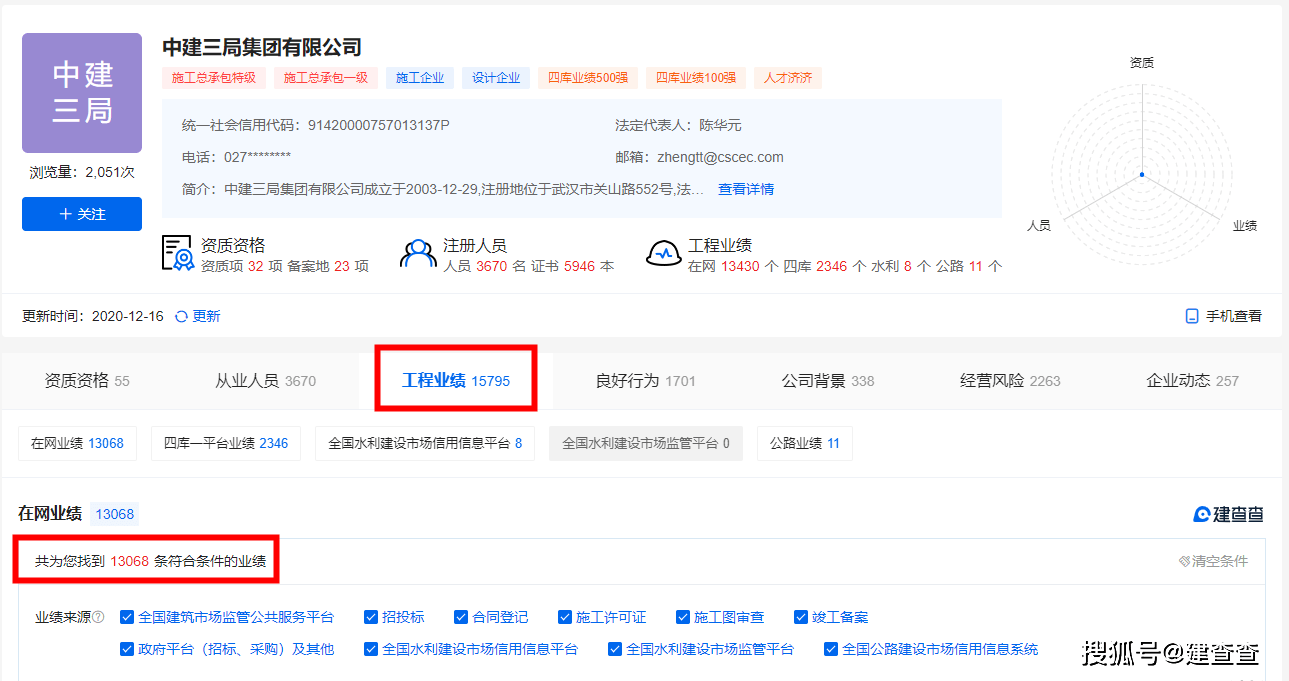Viewport: 1289px width, 681px height.
Task: Click the 施工企业 tag
Action: coord(420,78)
